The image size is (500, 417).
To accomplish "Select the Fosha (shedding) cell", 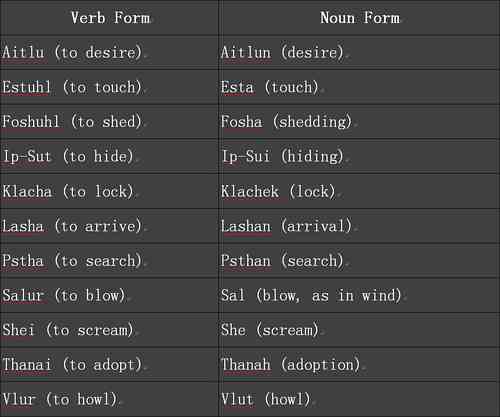I will coord(359,122).
